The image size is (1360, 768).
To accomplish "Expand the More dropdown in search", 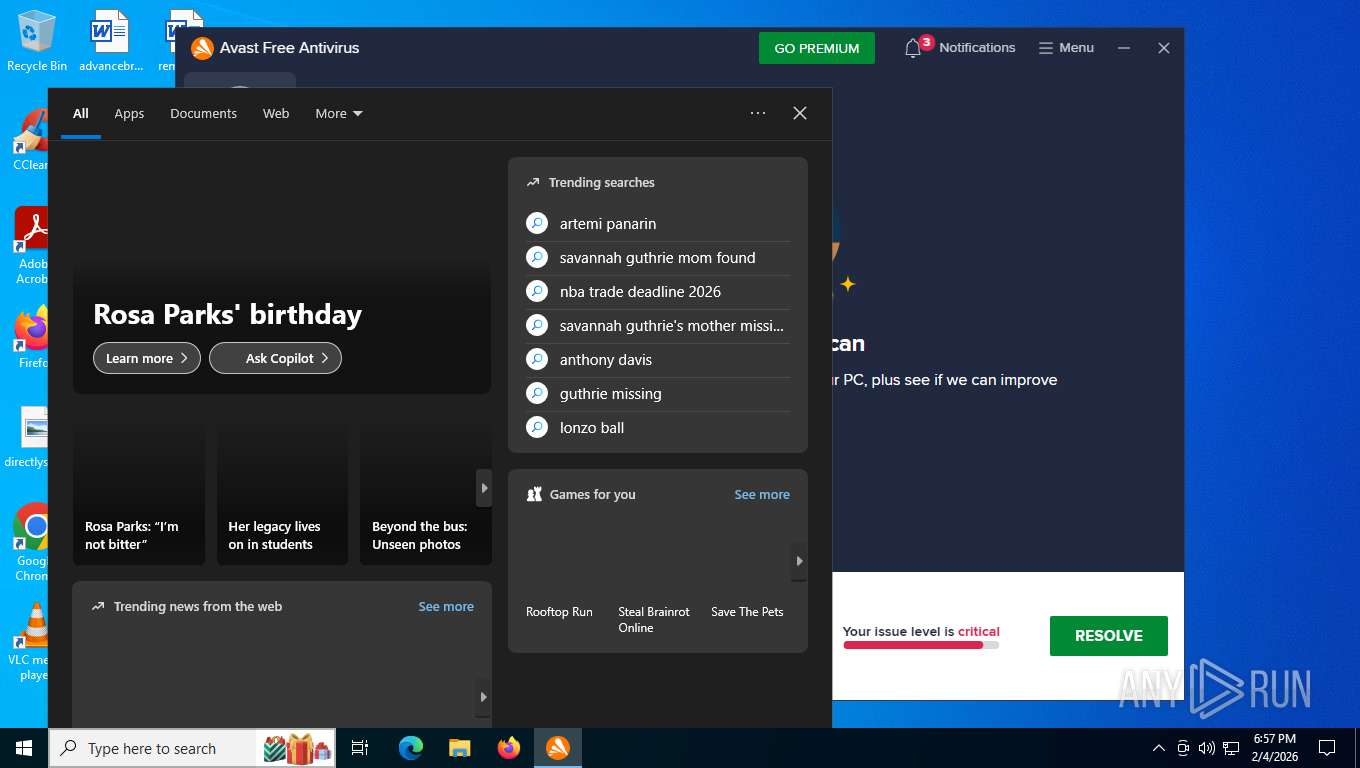I will click(x=339, y=113).
